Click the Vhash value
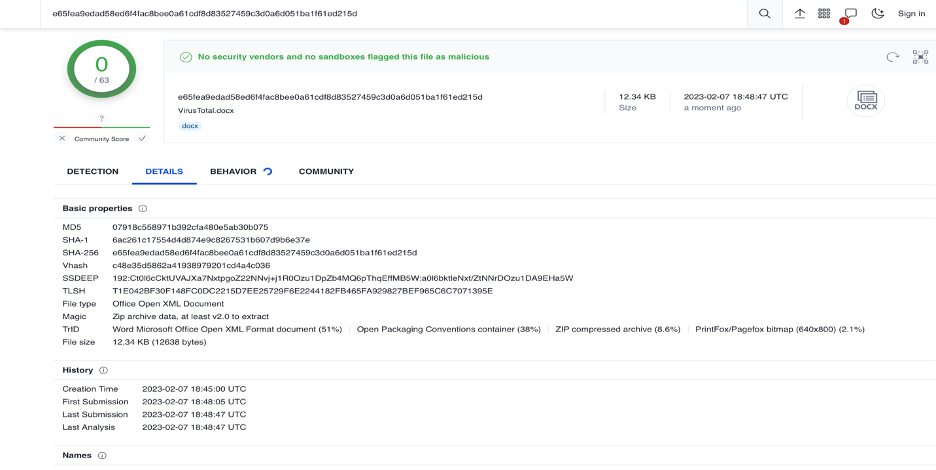Screen dimensions: 936x470 [191, 265]
